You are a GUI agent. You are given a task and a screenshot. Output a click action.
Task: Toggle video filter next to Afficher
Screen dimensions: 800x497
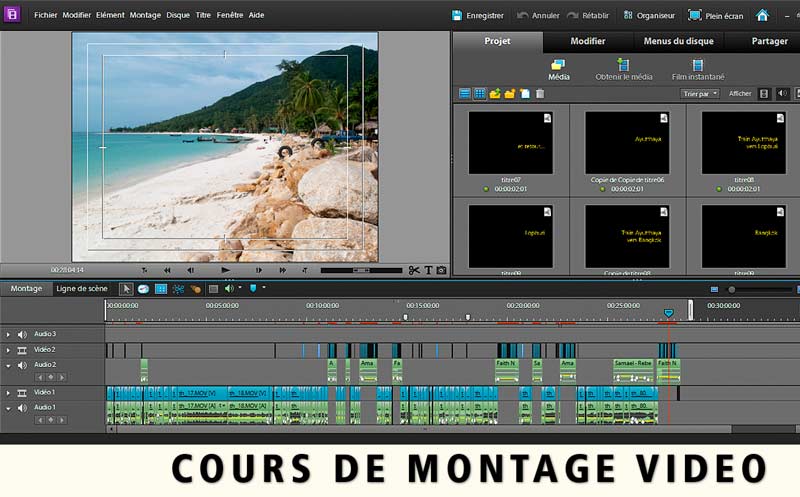(764, 93)
